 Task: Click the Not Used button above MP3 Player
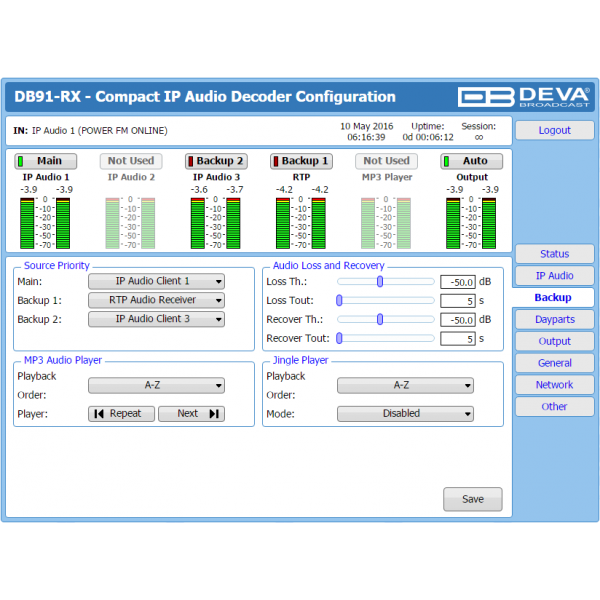tap(386, 161)
